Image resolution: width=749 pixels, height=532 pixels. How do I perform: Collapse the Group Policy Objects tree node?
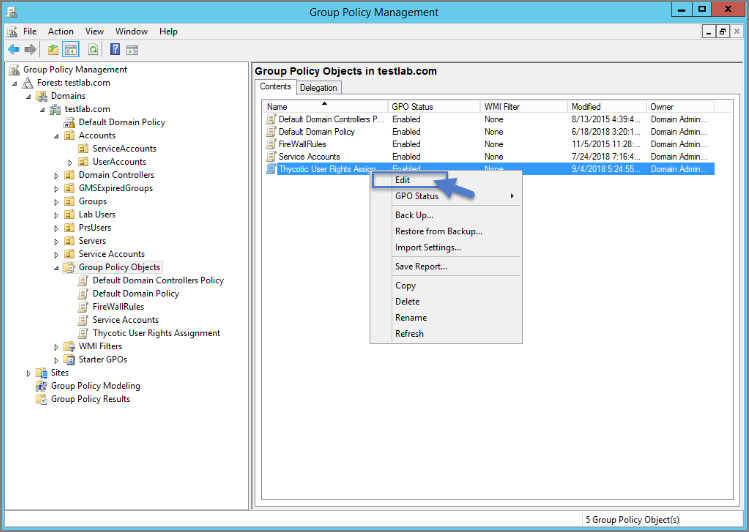tap(56, 268)
